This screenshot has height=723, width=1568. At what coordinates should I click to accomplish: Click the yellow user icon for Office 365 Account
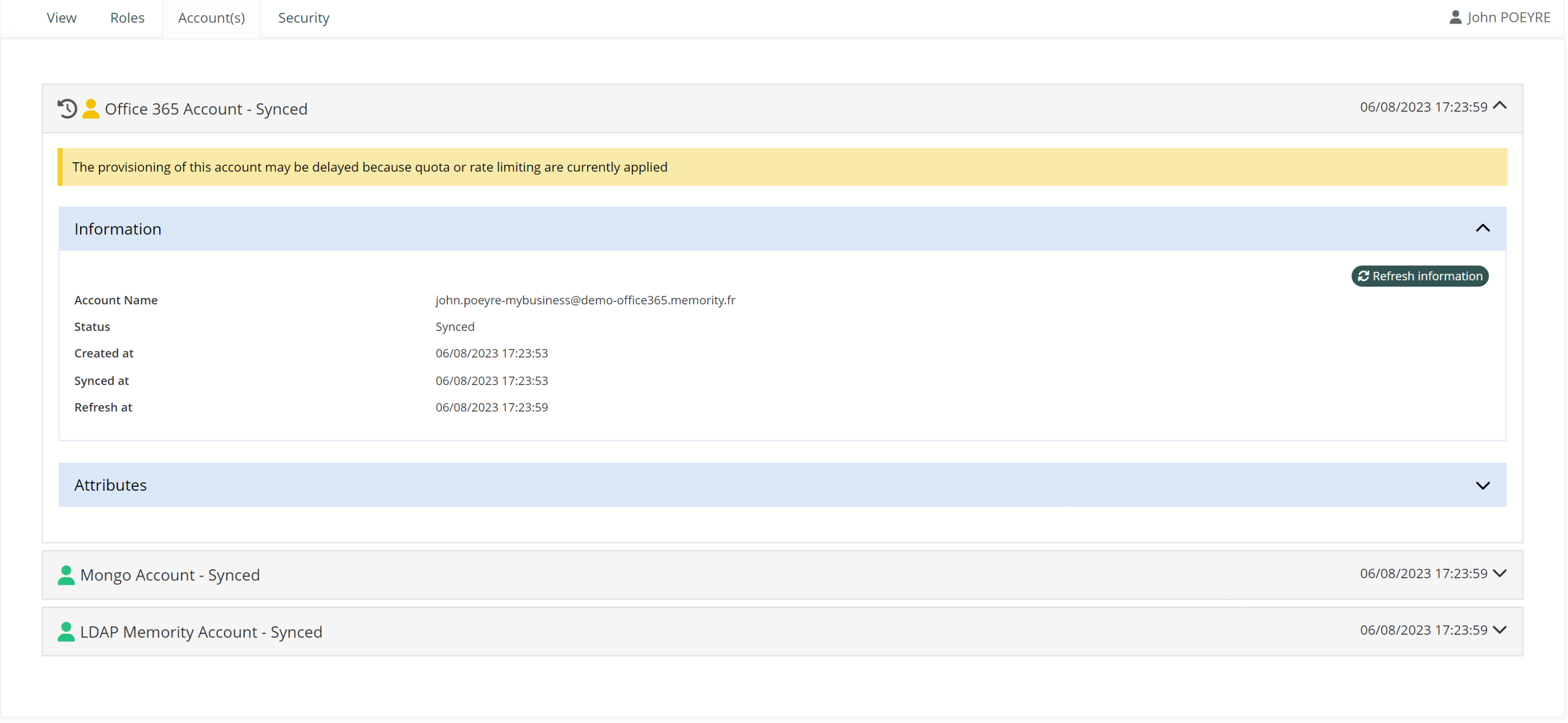(91, 109)
